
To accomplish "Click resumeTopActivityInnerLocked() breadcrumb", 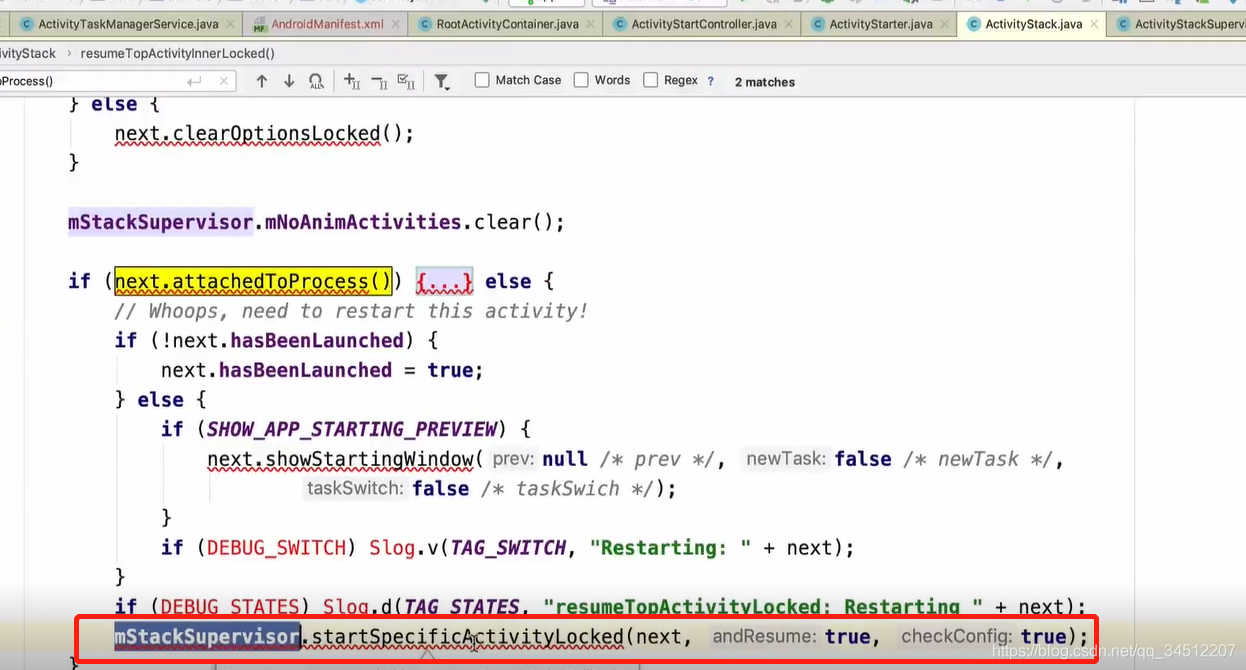I will [177, 53].
